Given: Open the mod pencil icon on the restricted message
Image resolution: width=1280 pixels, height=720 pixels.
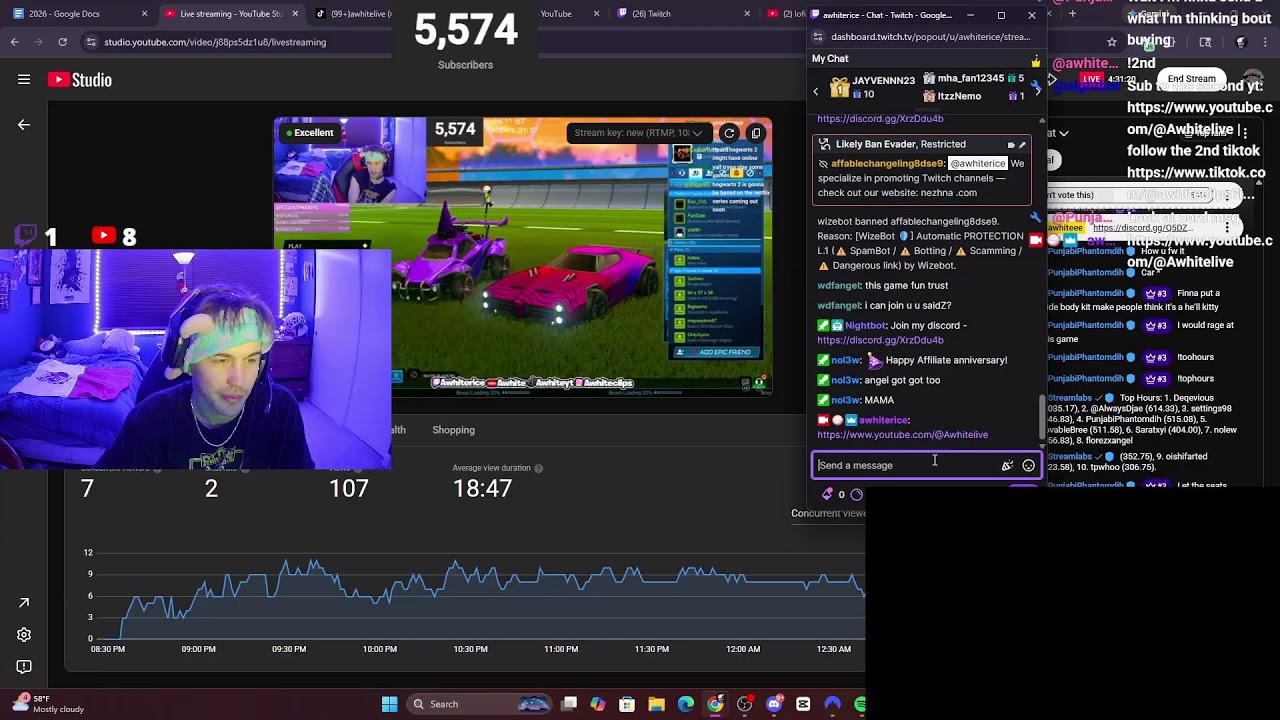Looking at the screenshot, I should pyautogui.click(x=1022, y=145).
